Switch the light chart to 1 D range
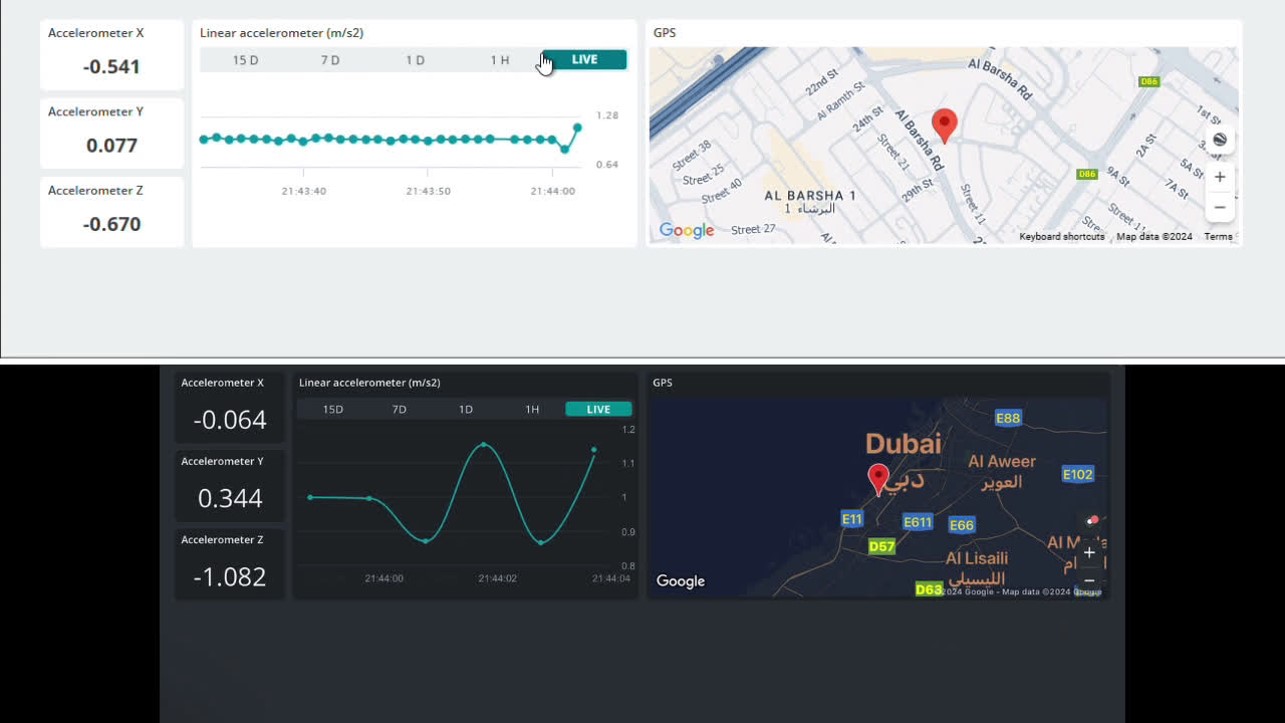The width and height of the screenshot is (1285, 723). click(x=415, y=60)
